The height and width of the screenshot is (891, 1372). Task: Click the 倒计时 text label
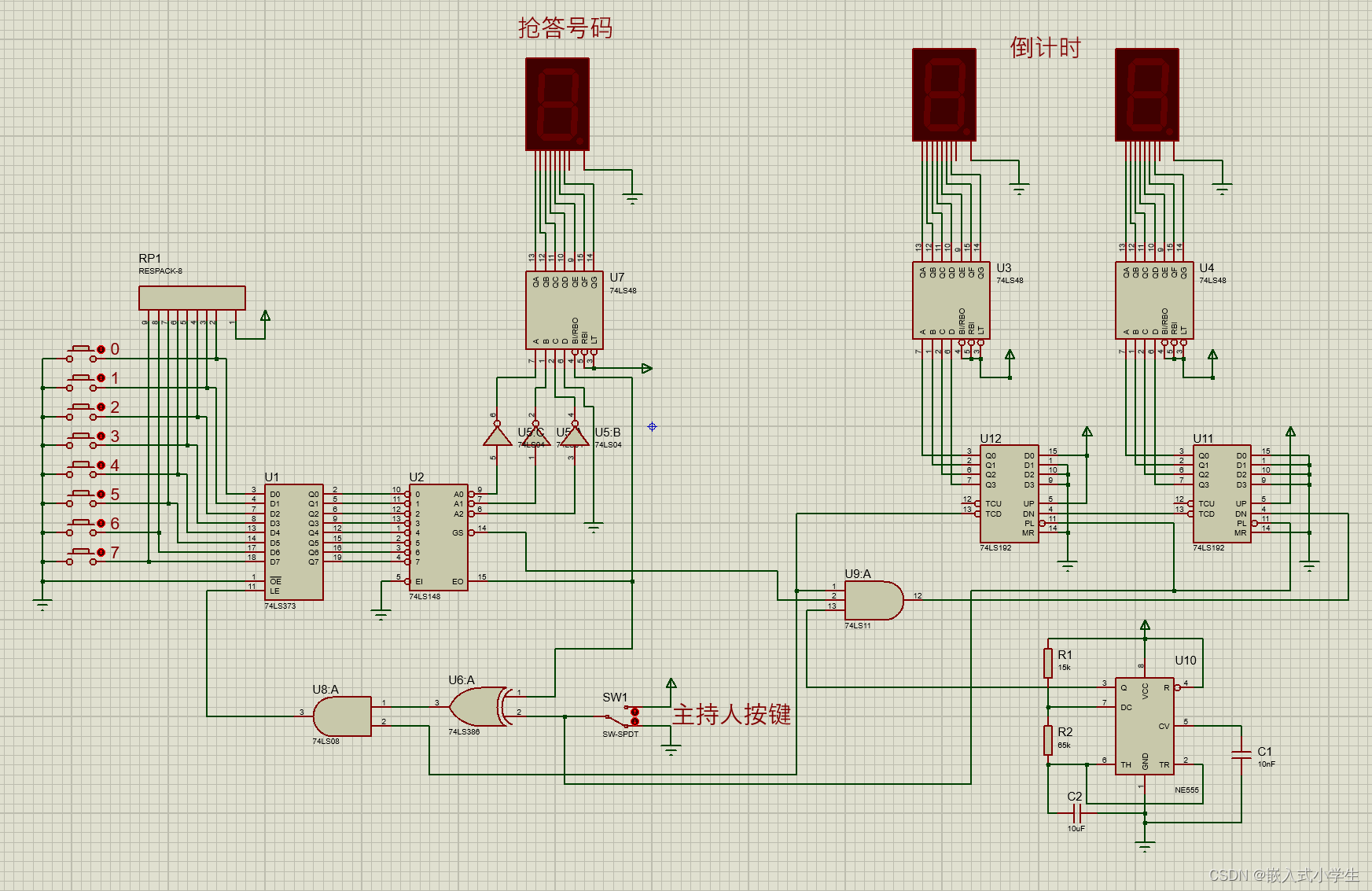pyautogui.click(x=1046, y=48)
